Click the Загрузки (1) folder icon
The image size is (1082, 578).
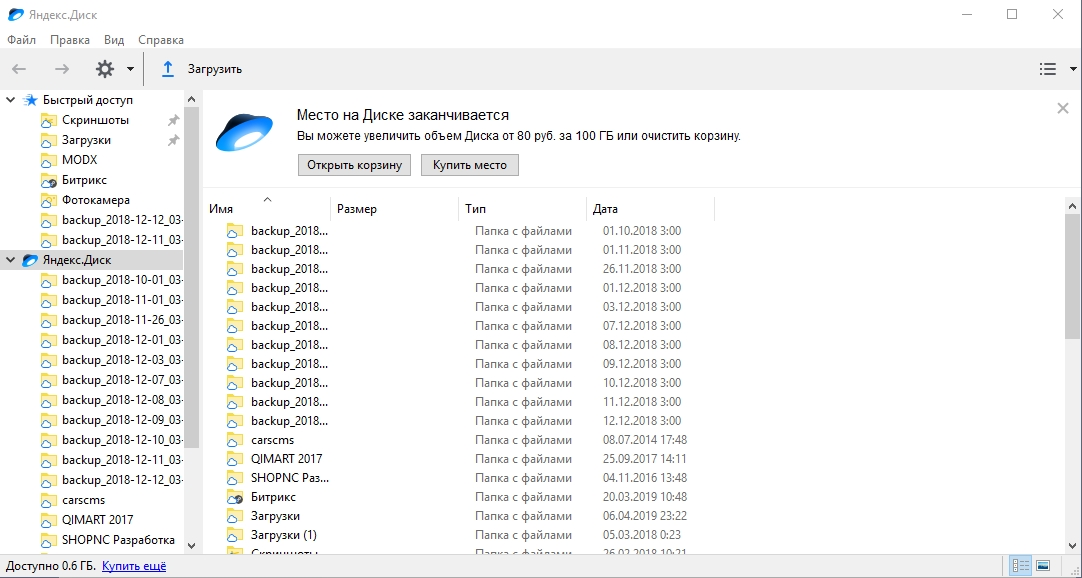coord(235,535)
